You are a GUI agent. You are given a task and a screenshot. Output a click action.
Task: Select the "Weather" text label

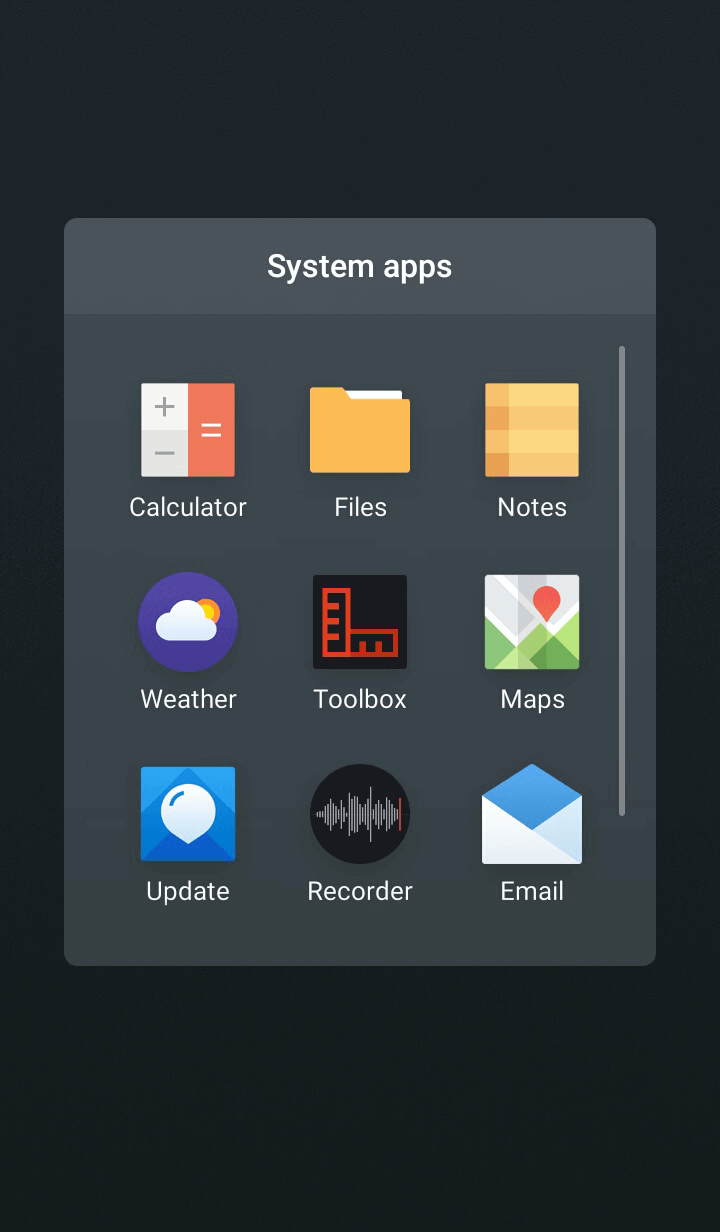[x=188, y=699]
